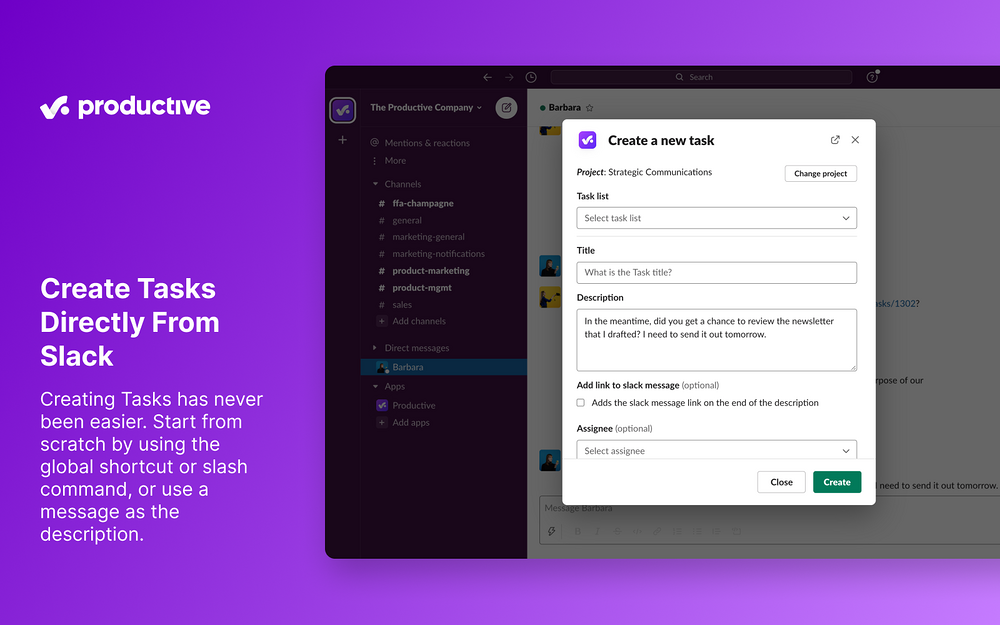Viewport: 1000px width, 625px height.
Task: Open the product-marketing channel
Action: pos(430,270)
